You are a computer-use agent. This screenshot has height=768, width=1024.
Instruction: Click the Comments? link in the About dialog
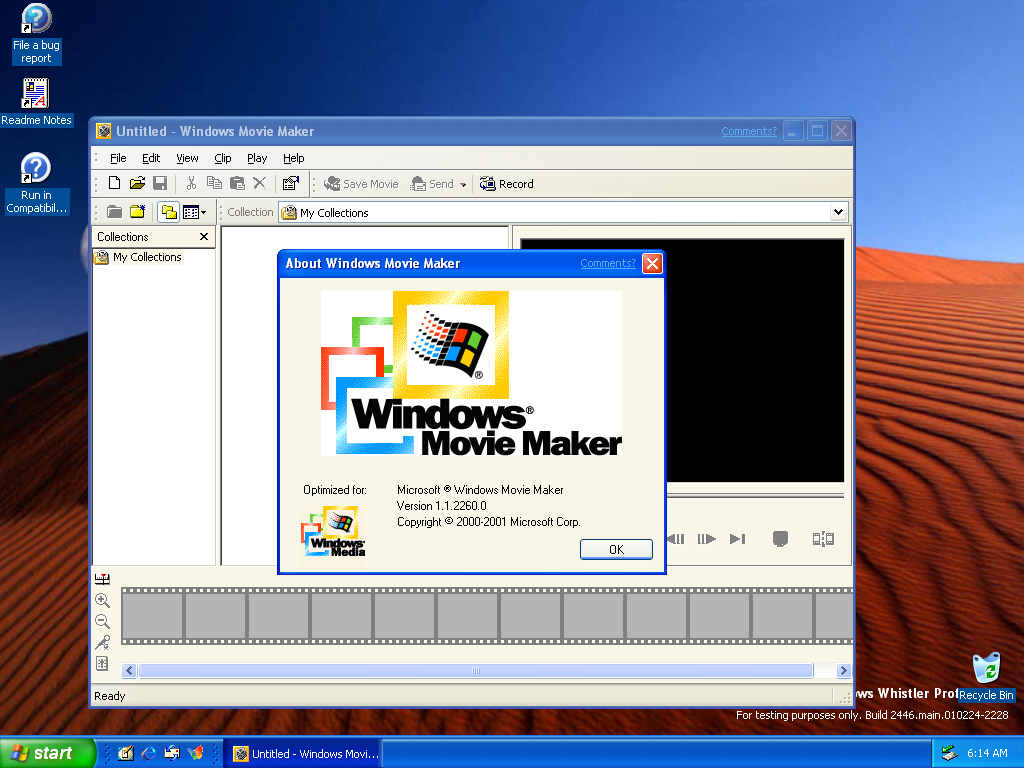607,263
